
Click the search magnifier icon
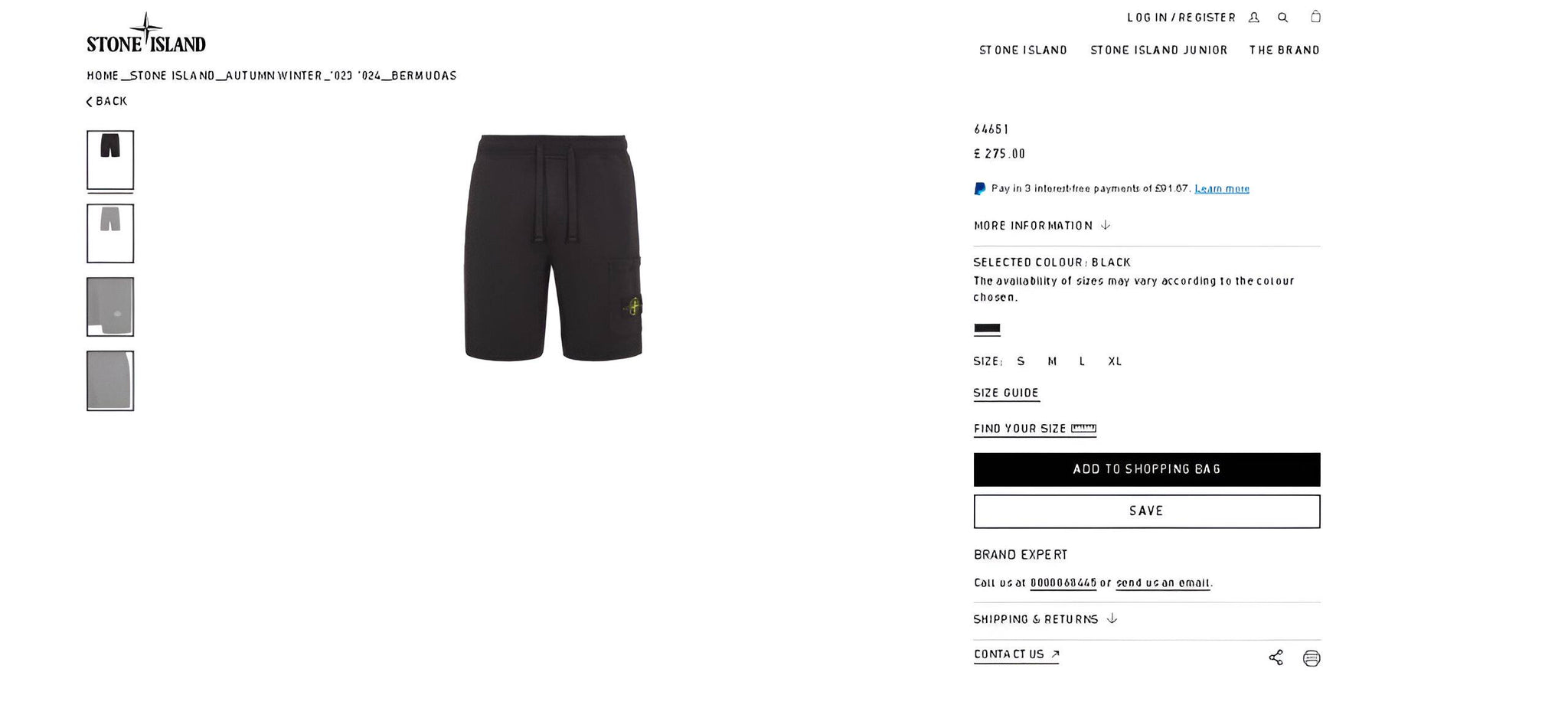point(1282,17)
